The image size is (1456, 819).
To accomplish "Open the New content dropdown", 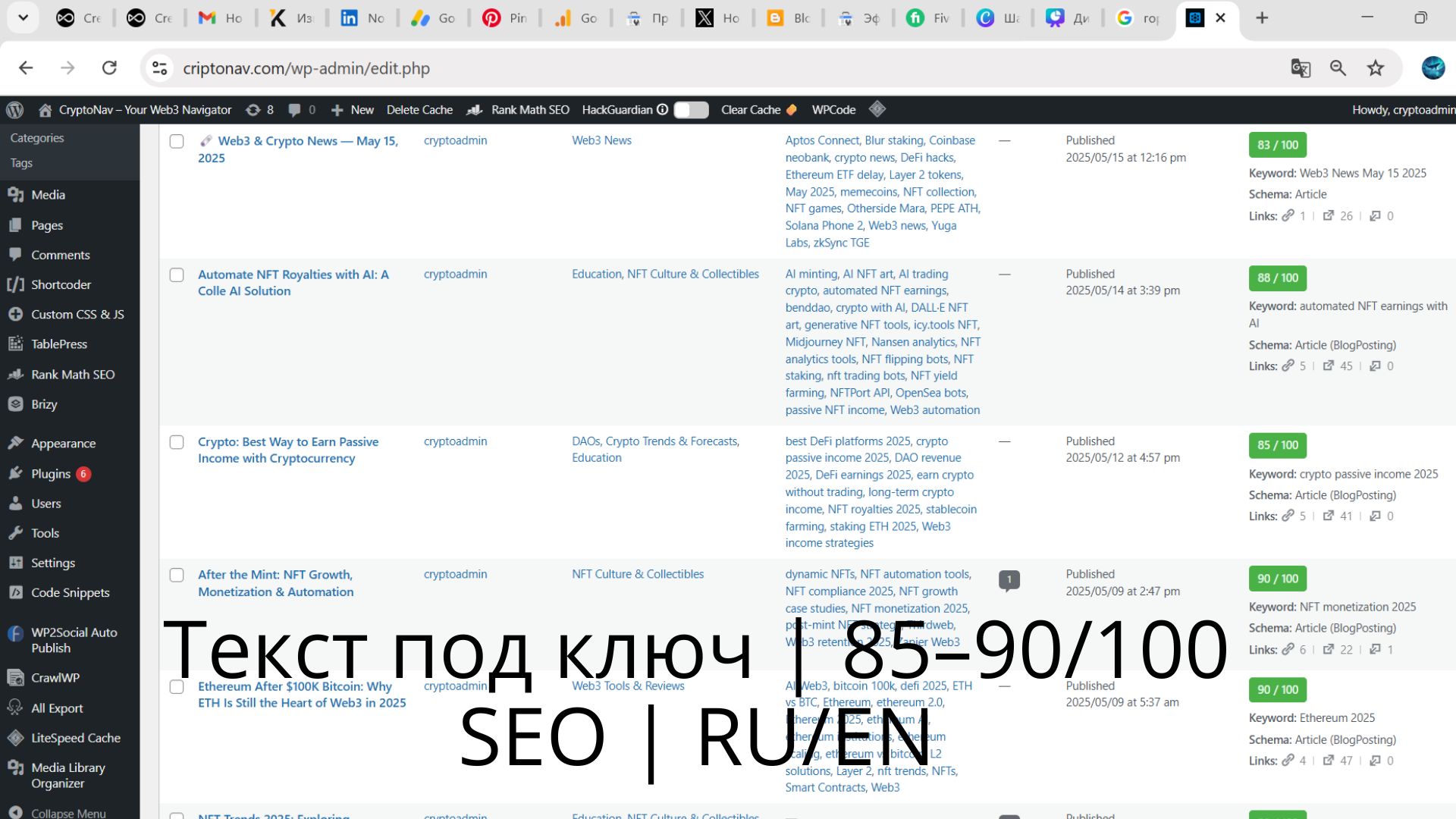I will tap(353, 110).
